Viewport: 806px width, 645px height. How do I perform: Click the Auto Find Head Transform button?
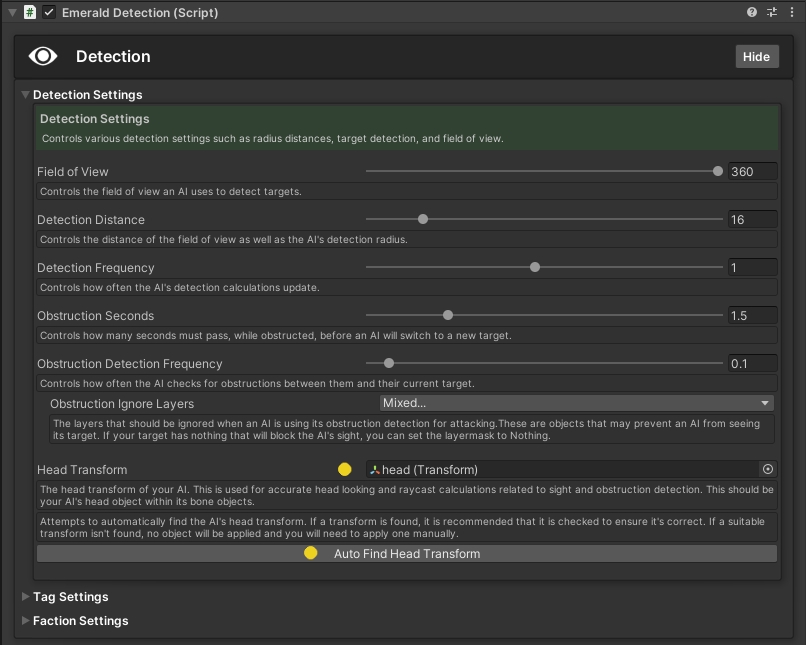click(406, 553)
